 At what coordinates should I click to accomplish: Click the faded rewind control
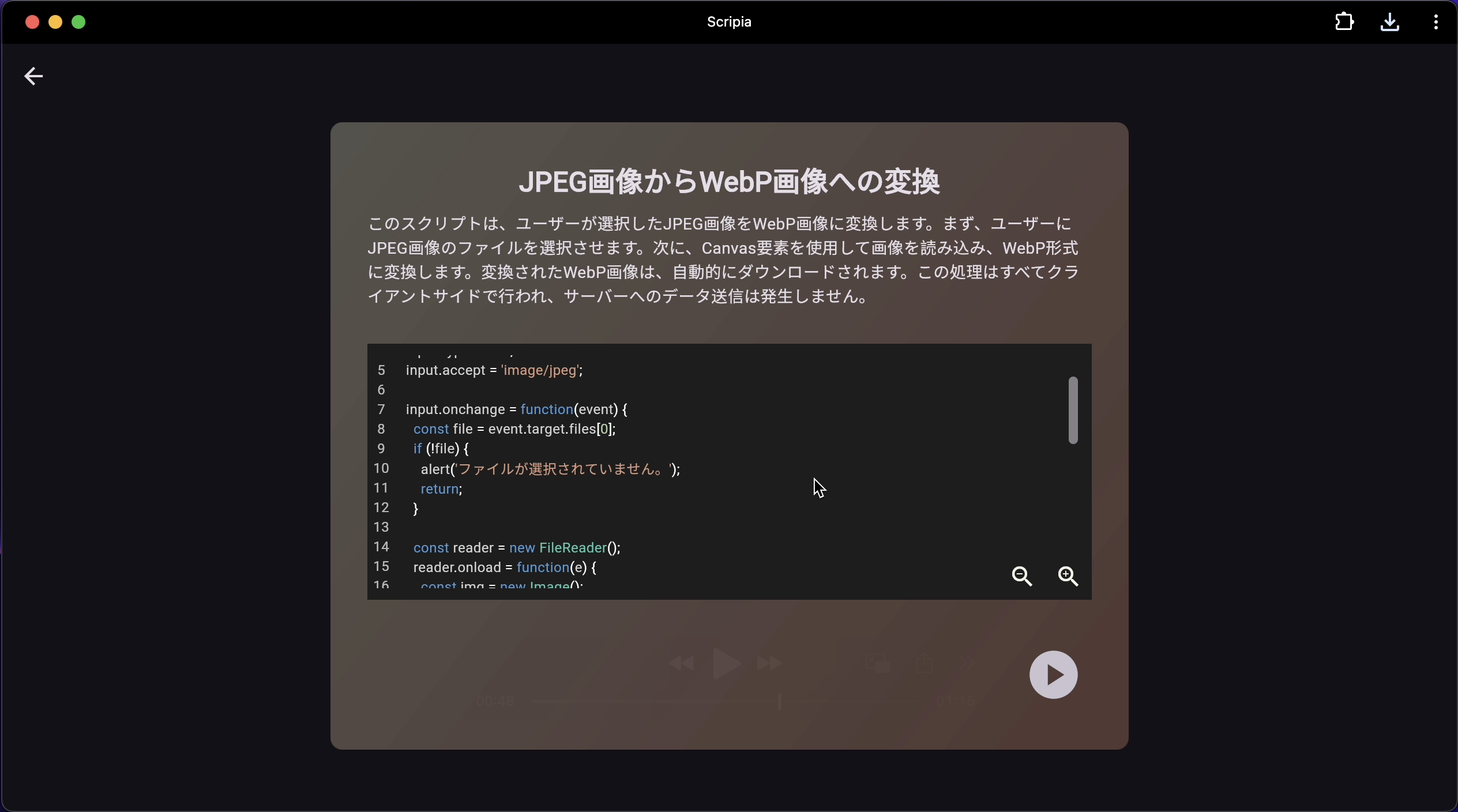[x=681, y=664]
